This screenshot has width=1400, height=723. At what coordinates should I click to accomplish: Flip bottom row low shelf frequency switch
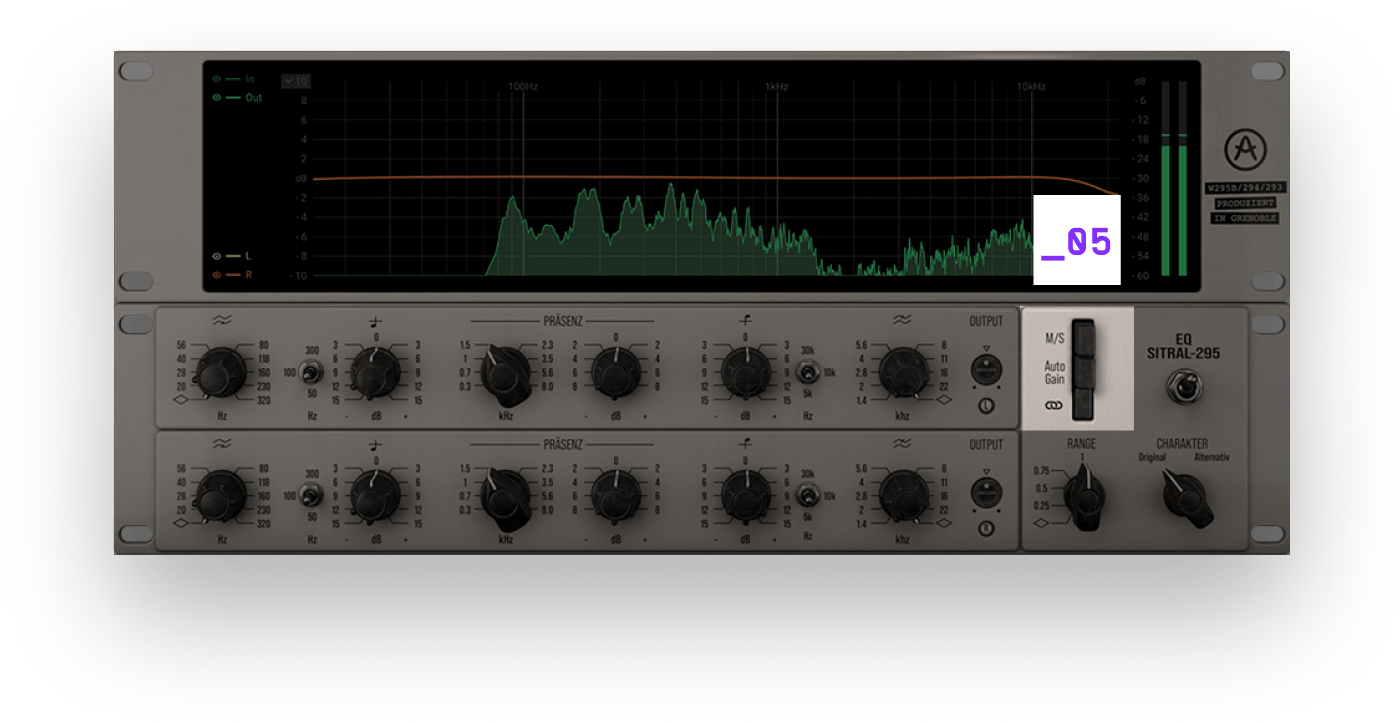point(312,495)
